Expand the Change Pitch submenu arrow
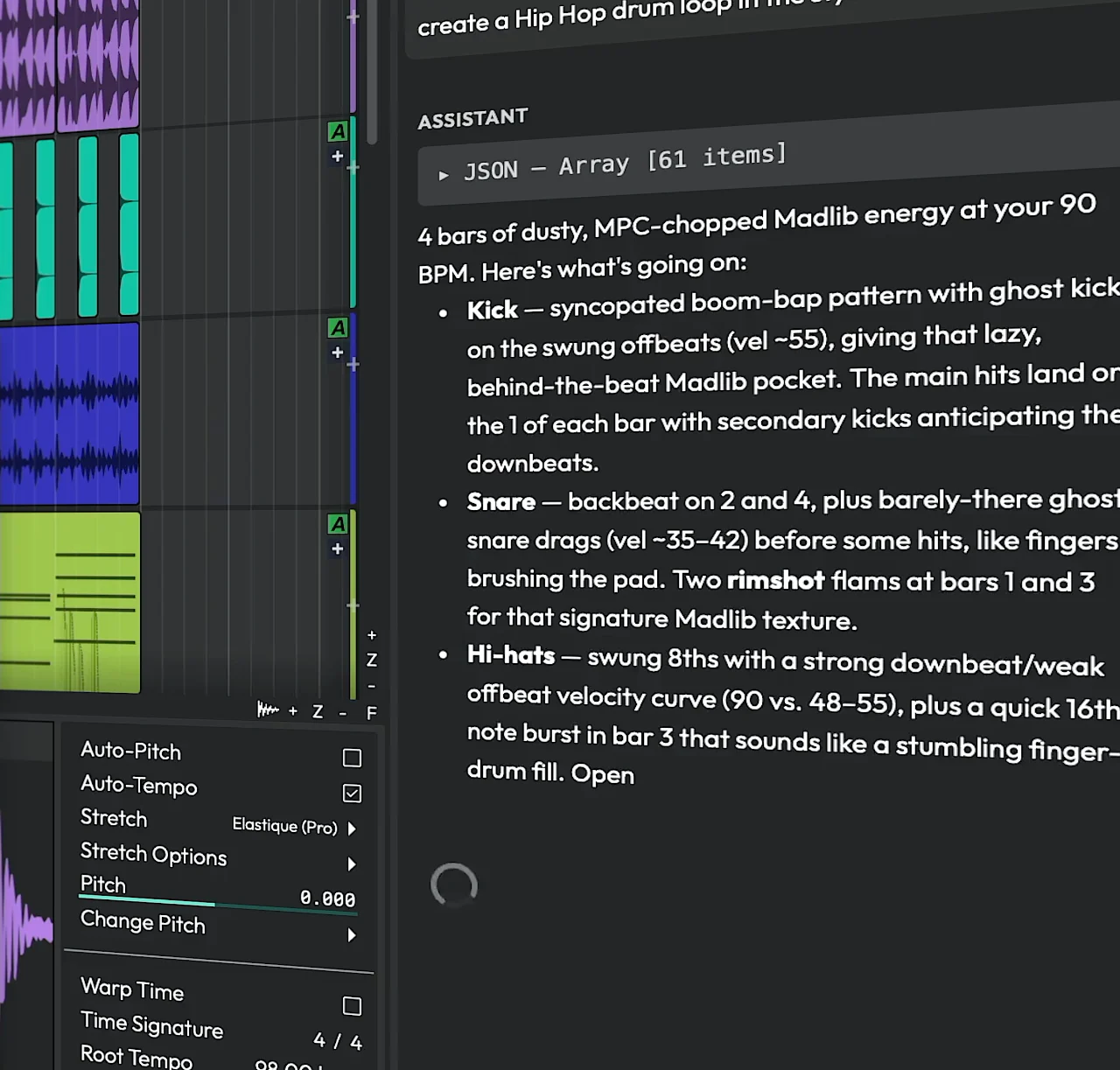 pos(352,935)
